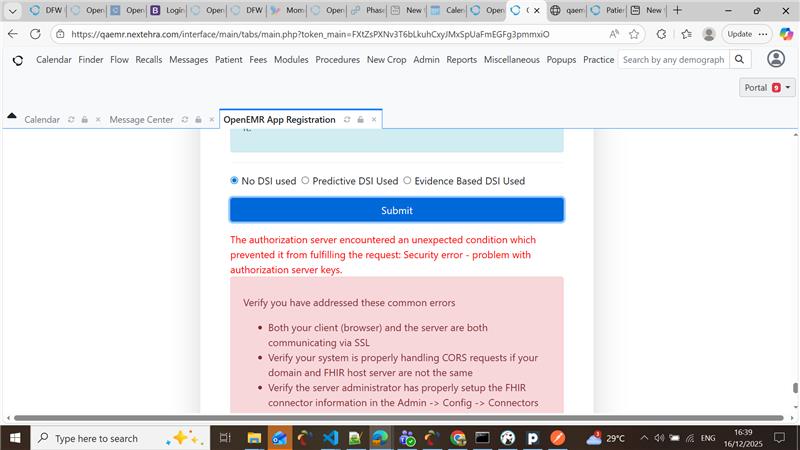The image size is (800, 450).
Task: Select the No DSI used radio option
Action: coord(234,181)
